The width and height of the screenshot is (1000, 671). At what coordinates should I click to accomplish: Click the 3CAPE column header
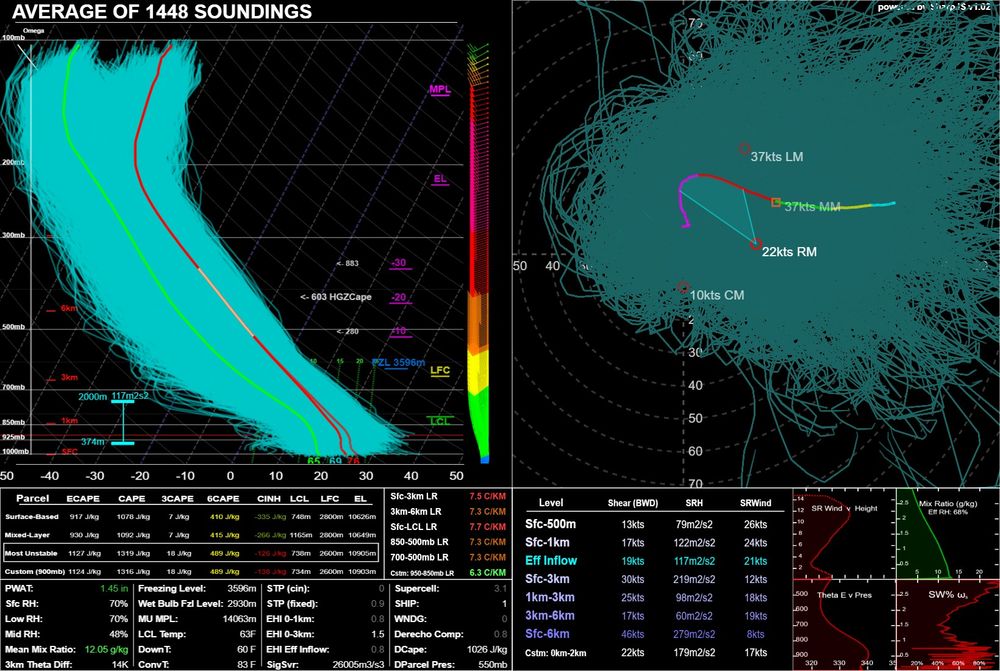(177, 499)
